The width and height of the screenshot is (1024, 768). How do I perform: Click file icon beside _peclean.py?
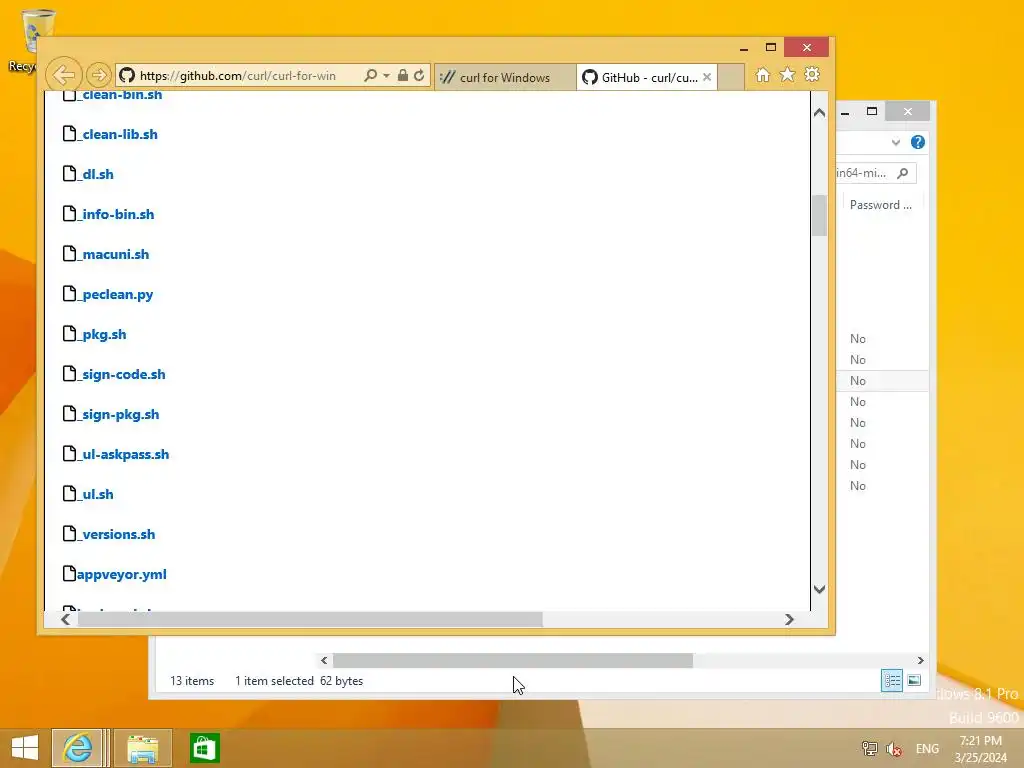click(x=69, y=293)
